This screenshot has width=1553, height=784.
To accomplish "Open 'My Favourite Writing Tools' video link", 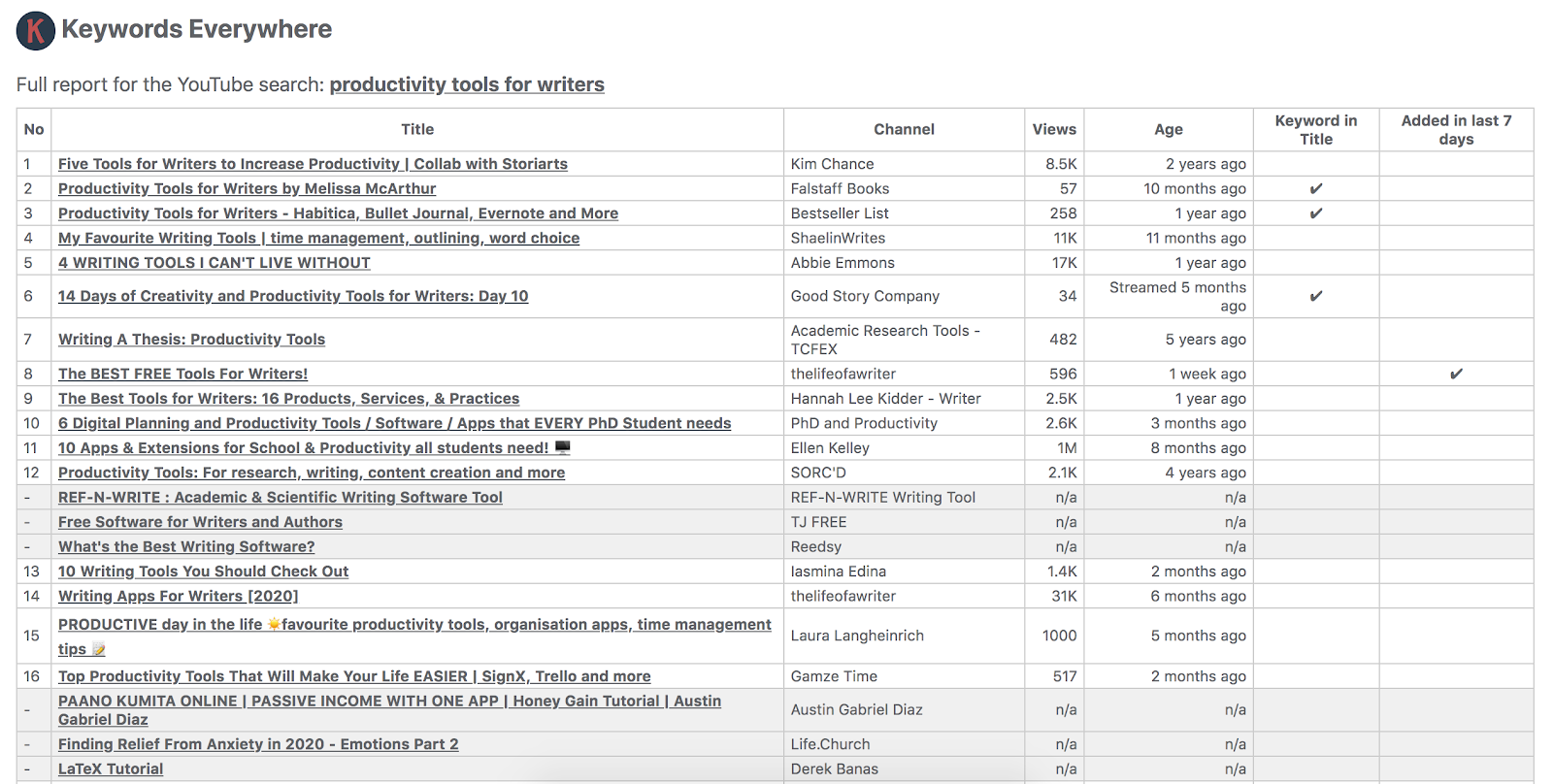I will click(x=318, y=238).
